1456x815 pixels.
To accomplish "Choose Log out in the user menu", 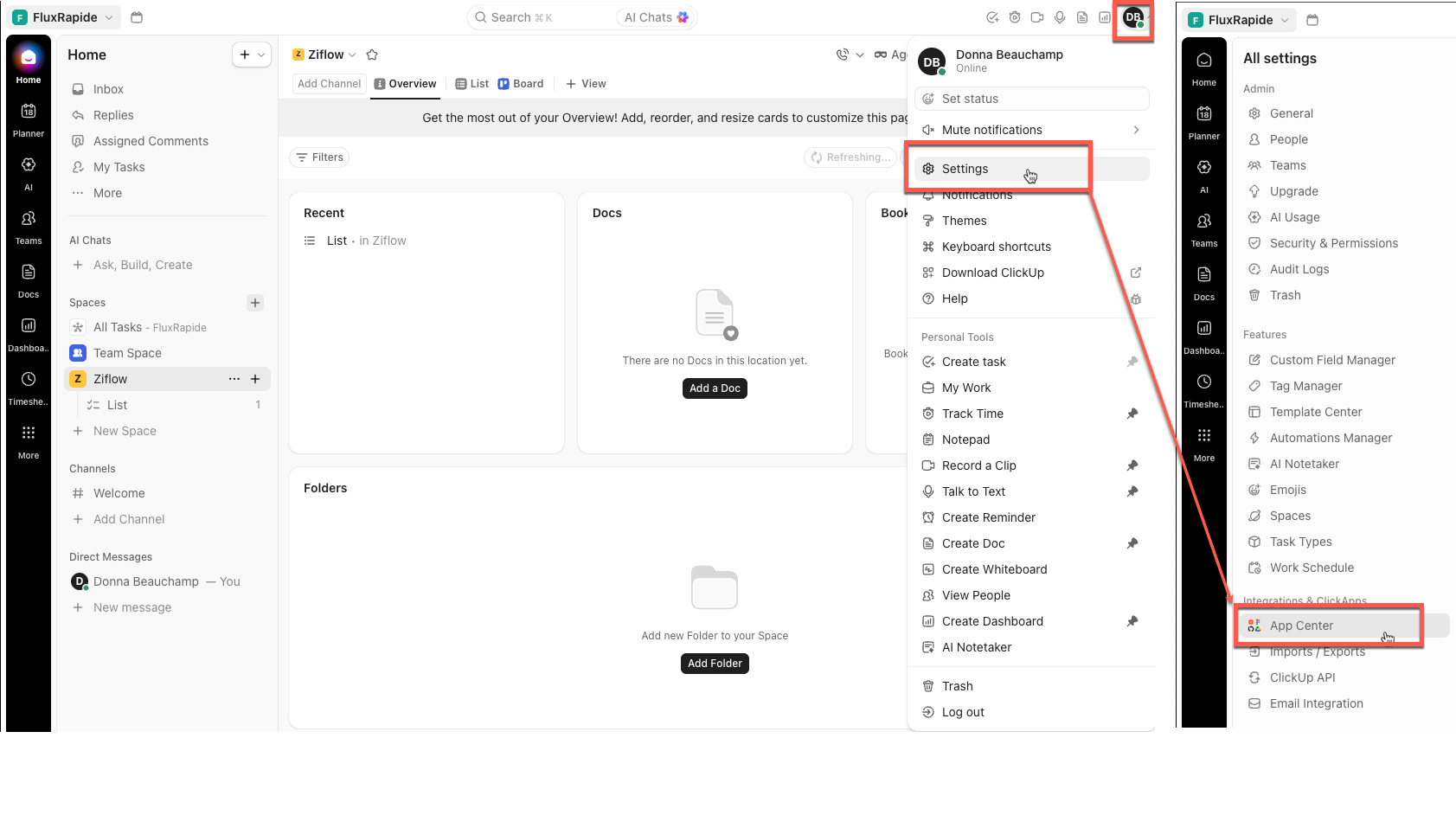I will point(1031,712).
